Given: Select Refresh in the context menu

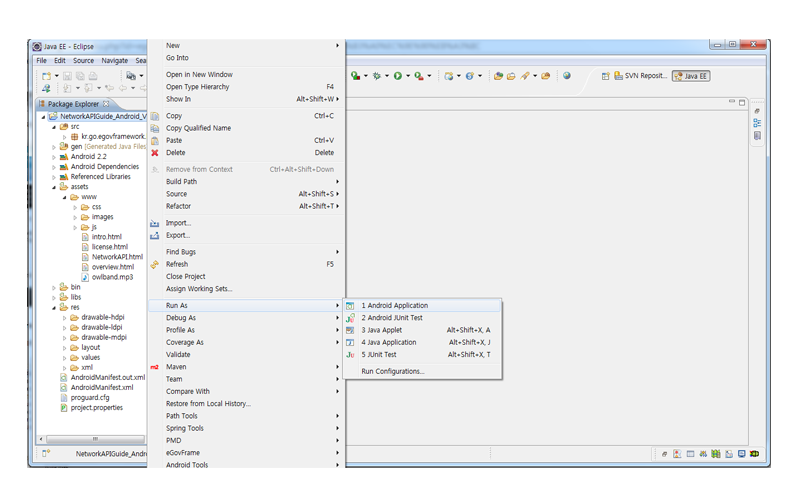Looking at the screenshot, I should click(x=177, y=264).
